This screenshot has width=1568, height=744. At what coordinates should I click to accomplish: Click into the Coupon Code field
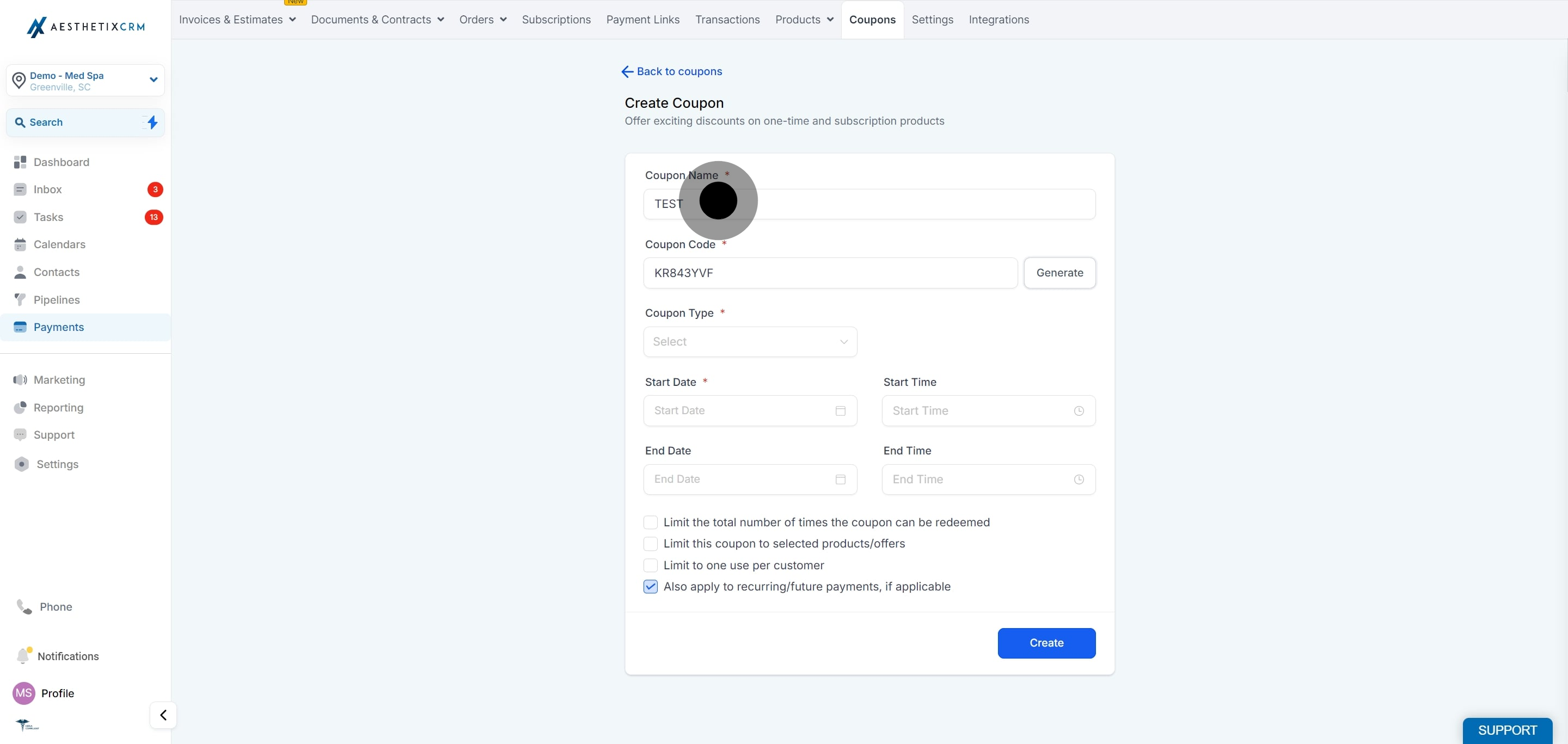(x=830, y=273)
